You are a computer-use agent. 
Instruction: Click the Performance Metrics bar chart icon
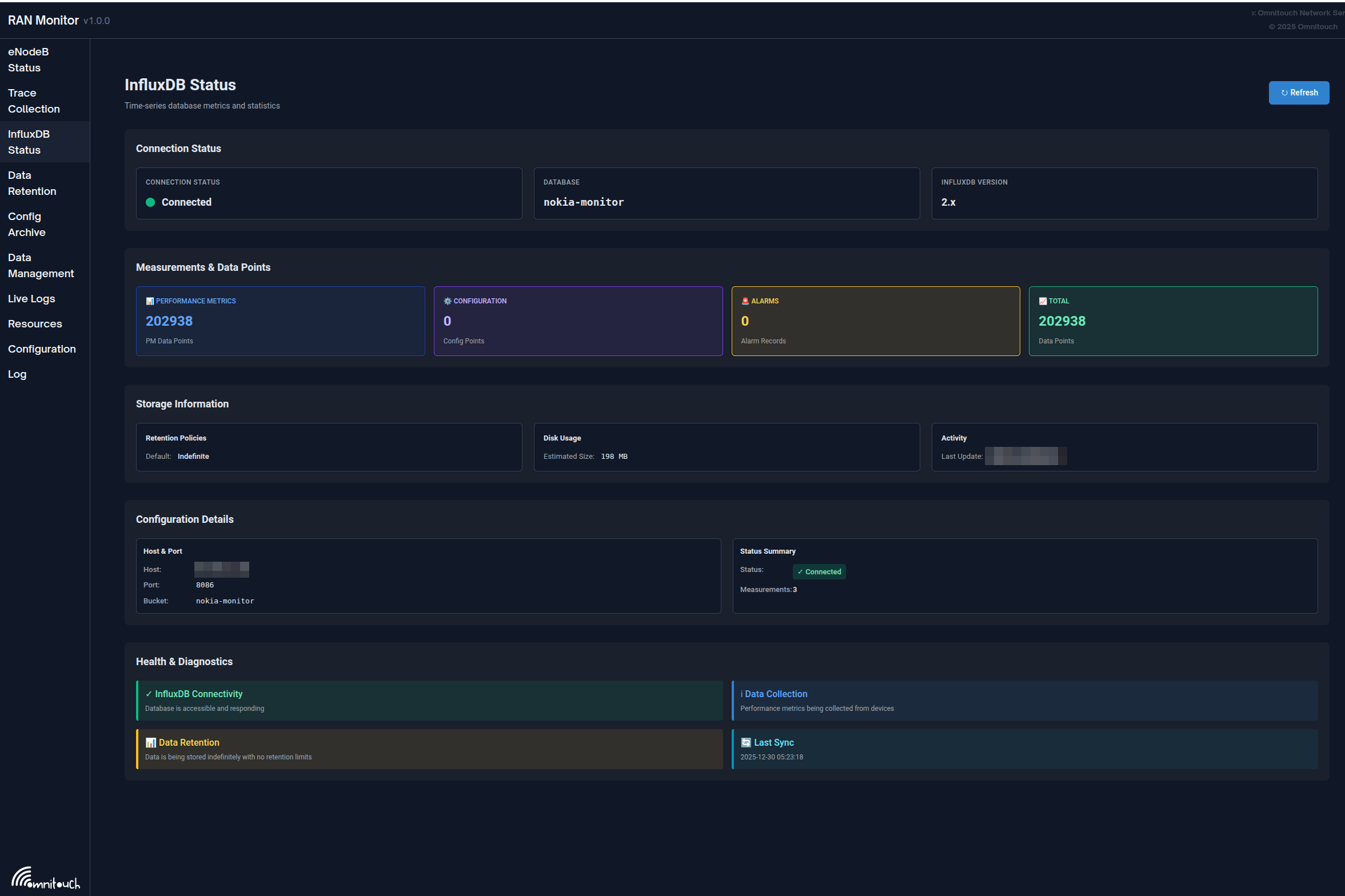pos(150,301)
